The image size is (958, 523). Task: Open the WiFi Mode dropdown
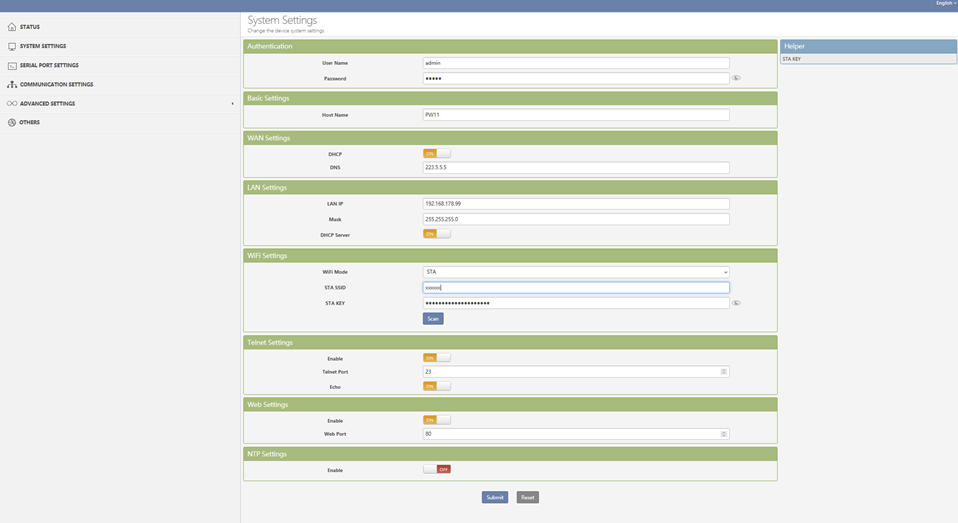point(576,272)
